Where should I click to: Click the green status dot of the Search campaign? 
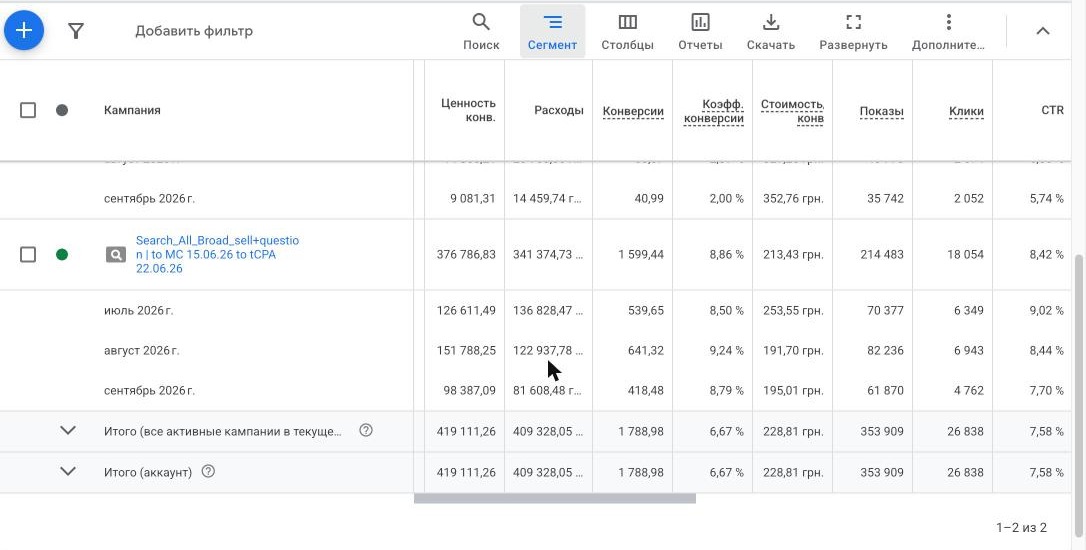coord(62,254)
